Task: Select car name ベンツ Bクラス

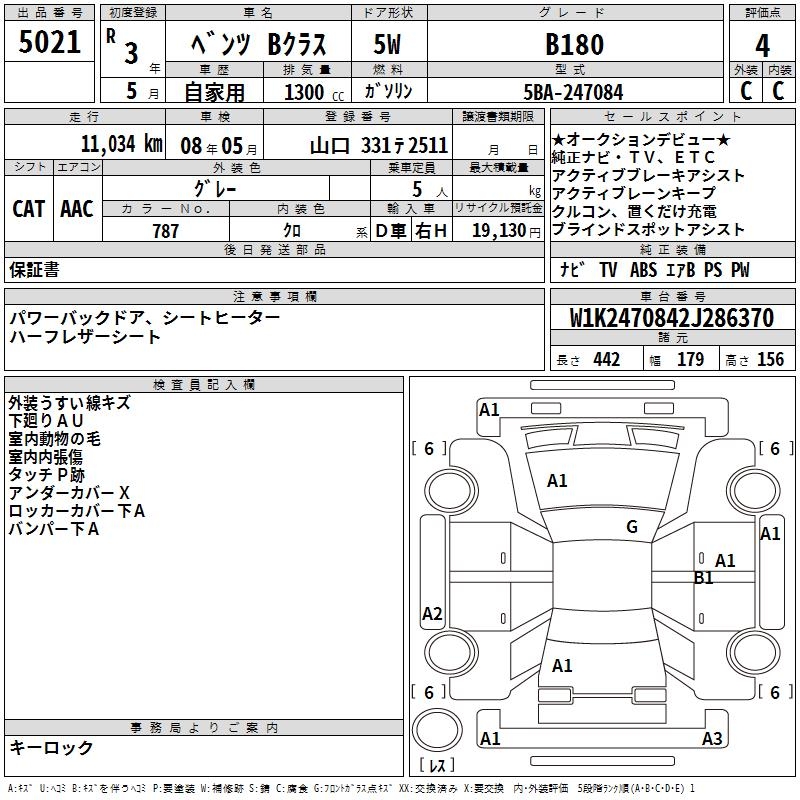Action: tap(258, 43)
